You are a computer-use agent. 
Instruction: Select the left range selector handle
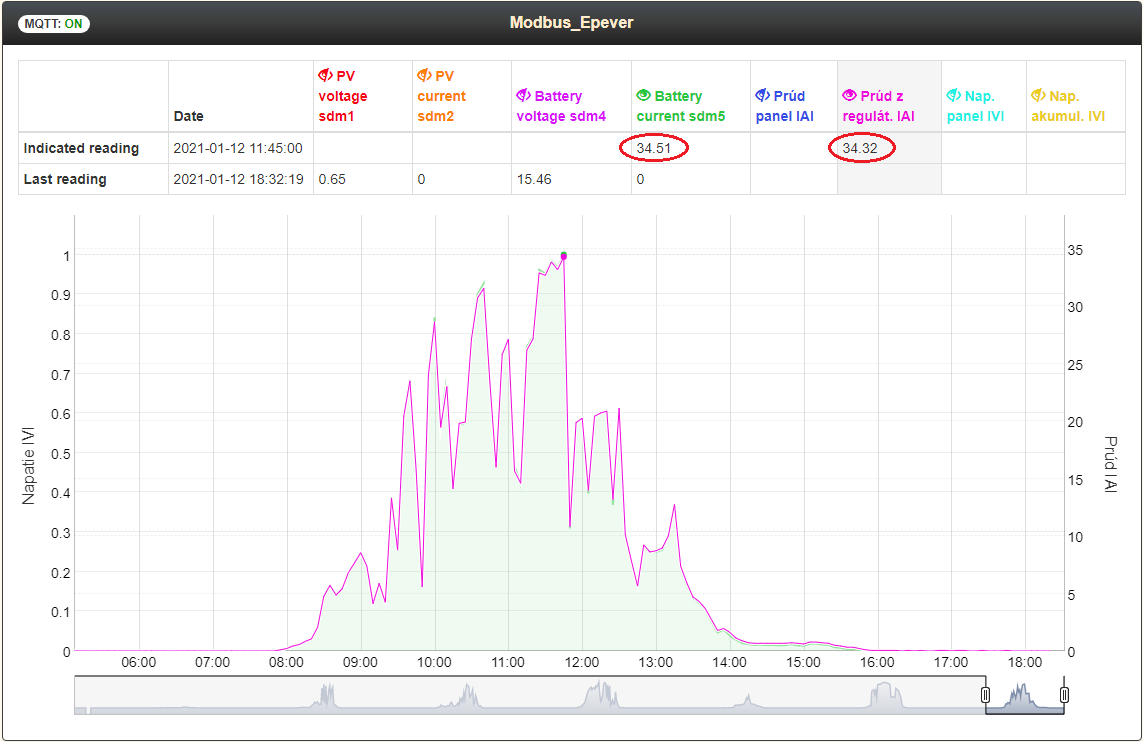[985, 694]
